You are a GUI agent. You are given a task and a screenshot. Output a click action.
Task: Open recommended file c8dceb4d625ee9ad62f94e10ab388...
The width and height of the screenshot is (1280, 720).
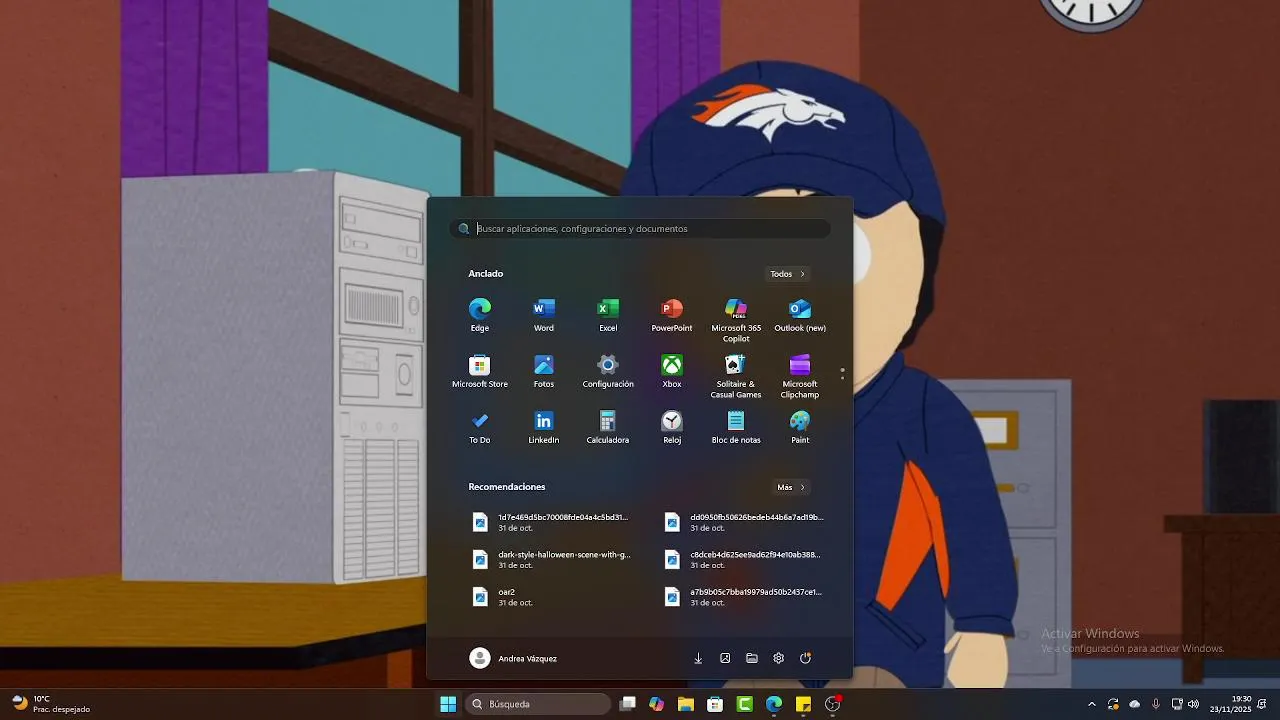pos(744,559)
